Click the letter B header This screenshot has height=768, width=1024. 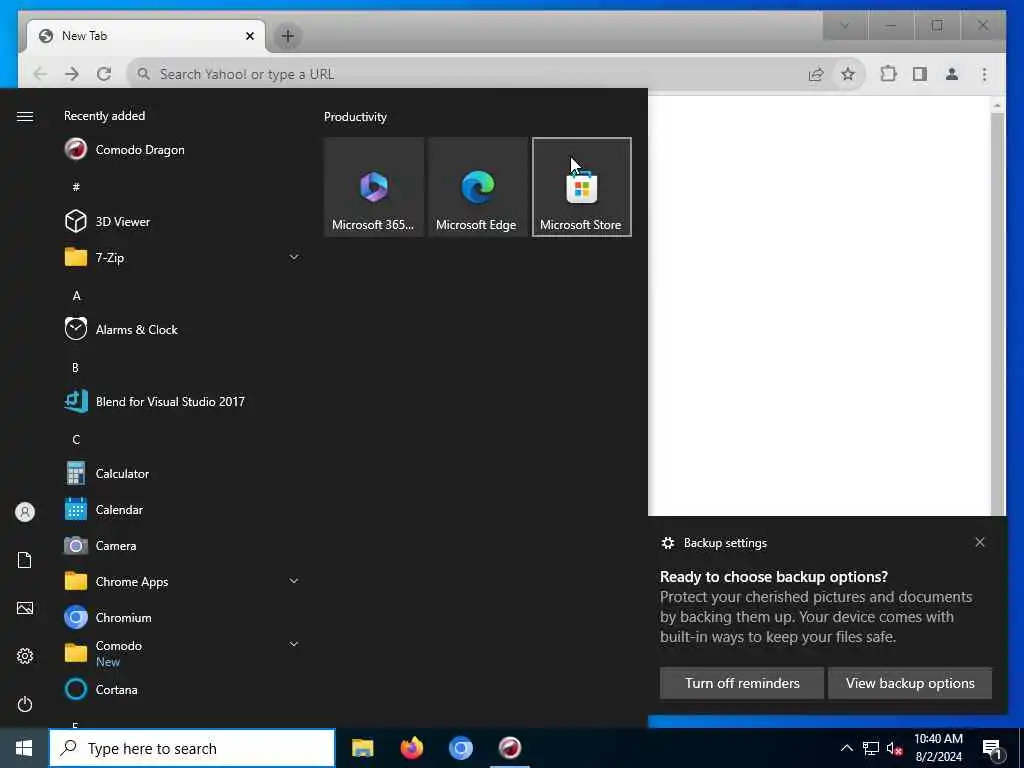75,368
